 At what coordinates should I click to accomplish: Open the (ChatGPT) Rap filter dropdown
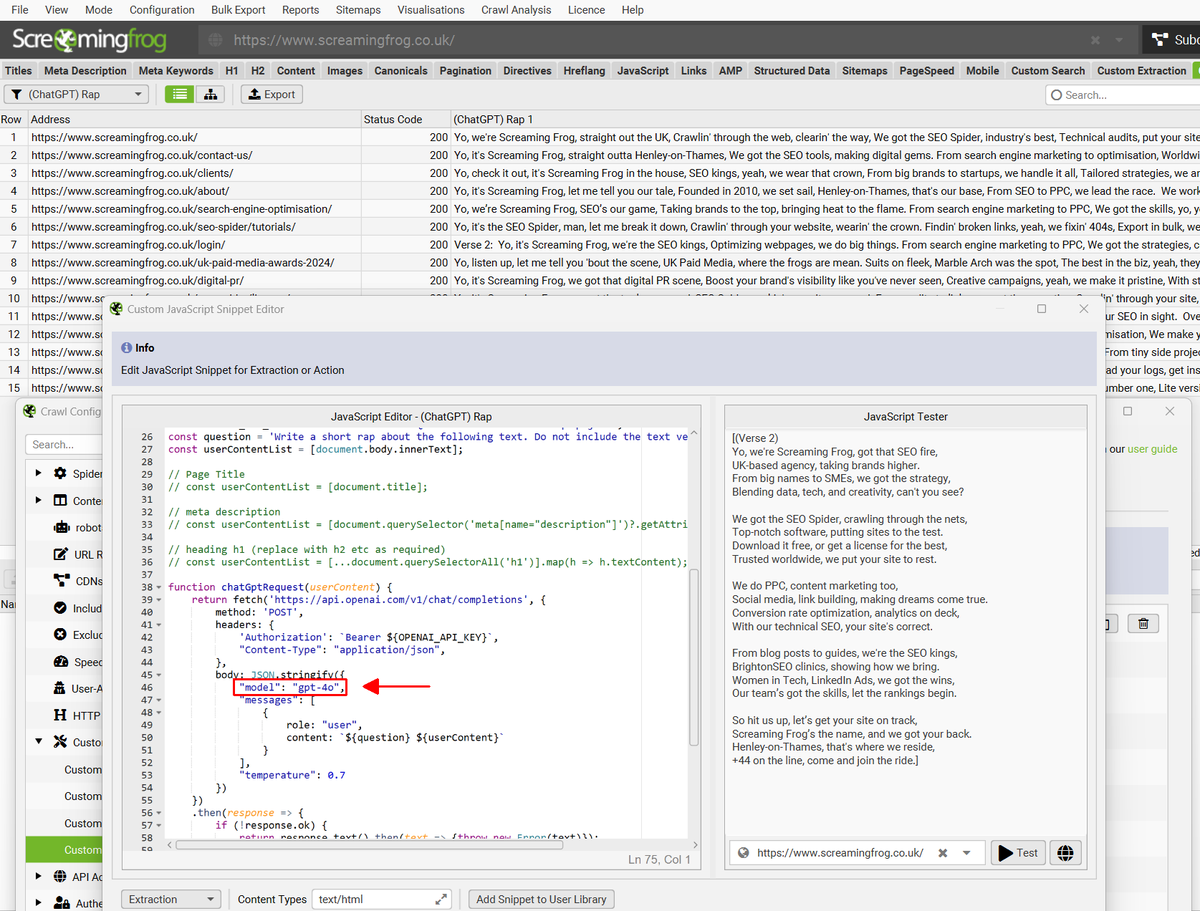point(77,94)
